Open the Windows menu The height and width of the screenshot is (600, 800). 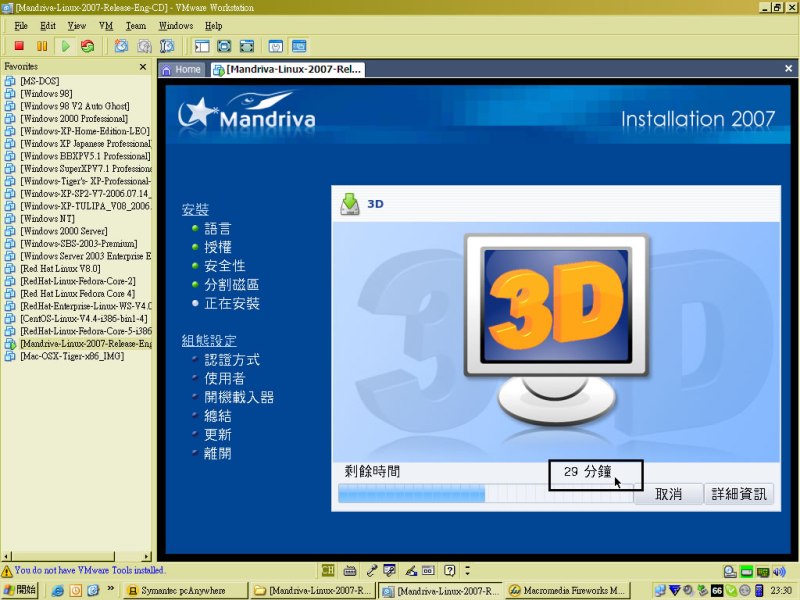pyautogui.click(x=176, y=26)
